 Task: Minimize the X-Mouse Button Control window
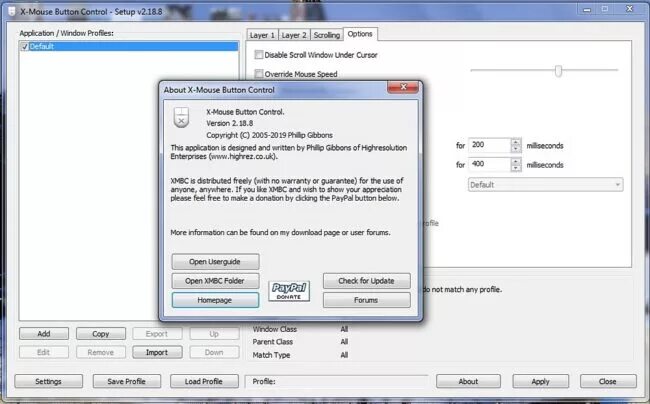point(587,9)
